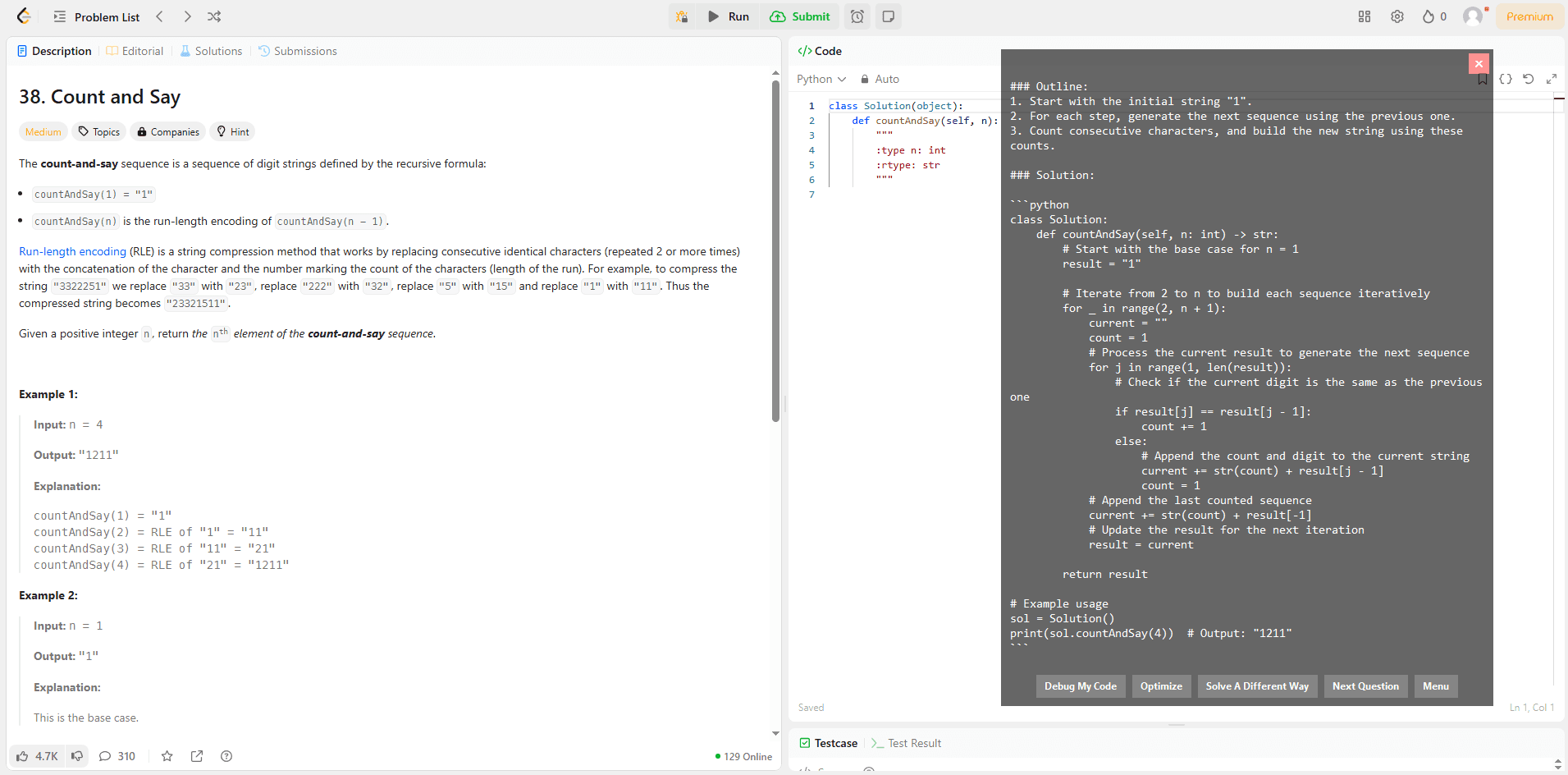
Task: Show the Topics tag
Action: coord(99,131)
